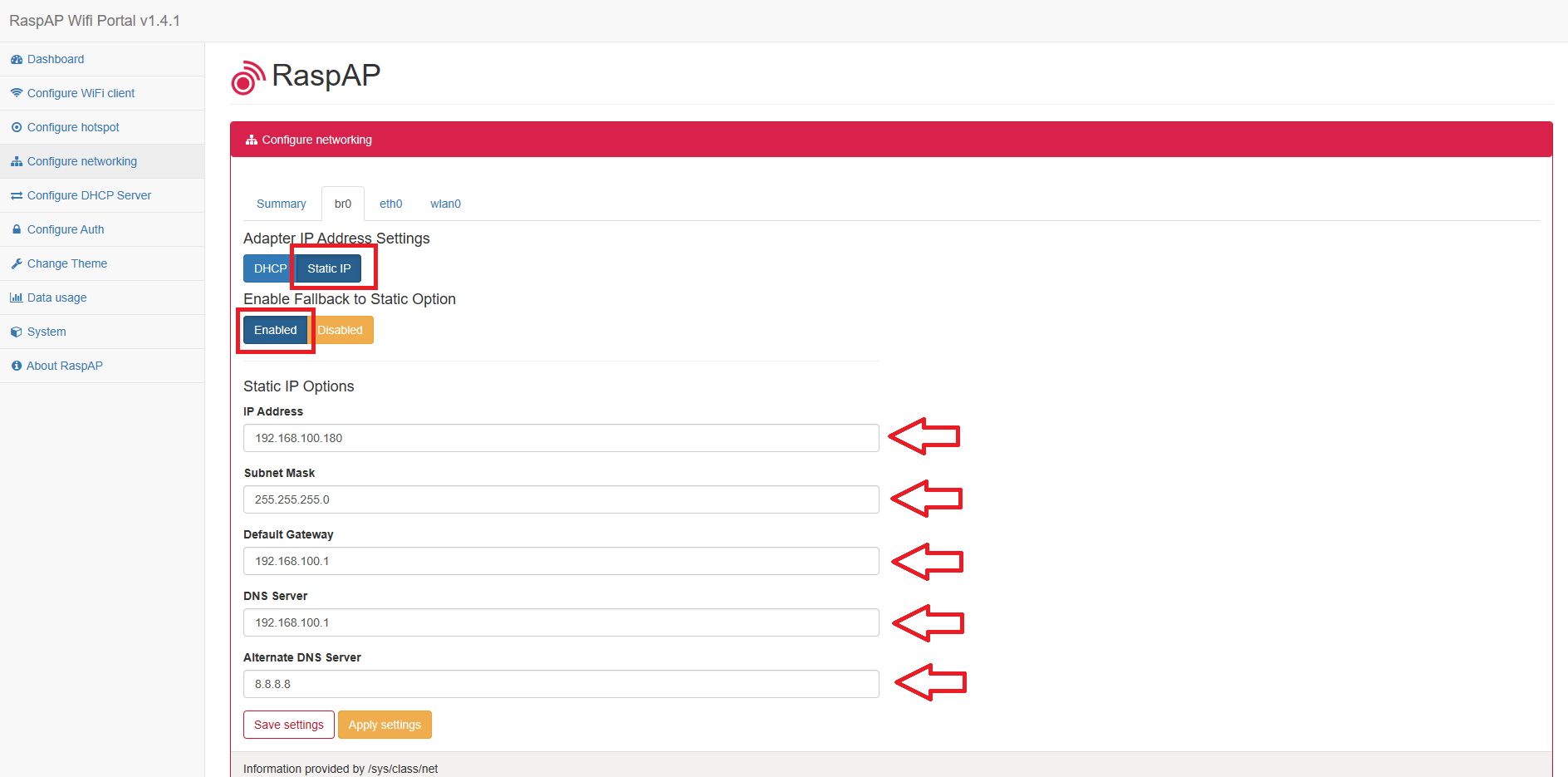Set fallback to static option Enabled
Viewport: 1568px width, 777px height.
pyautogui.click(x=275, y=330)
